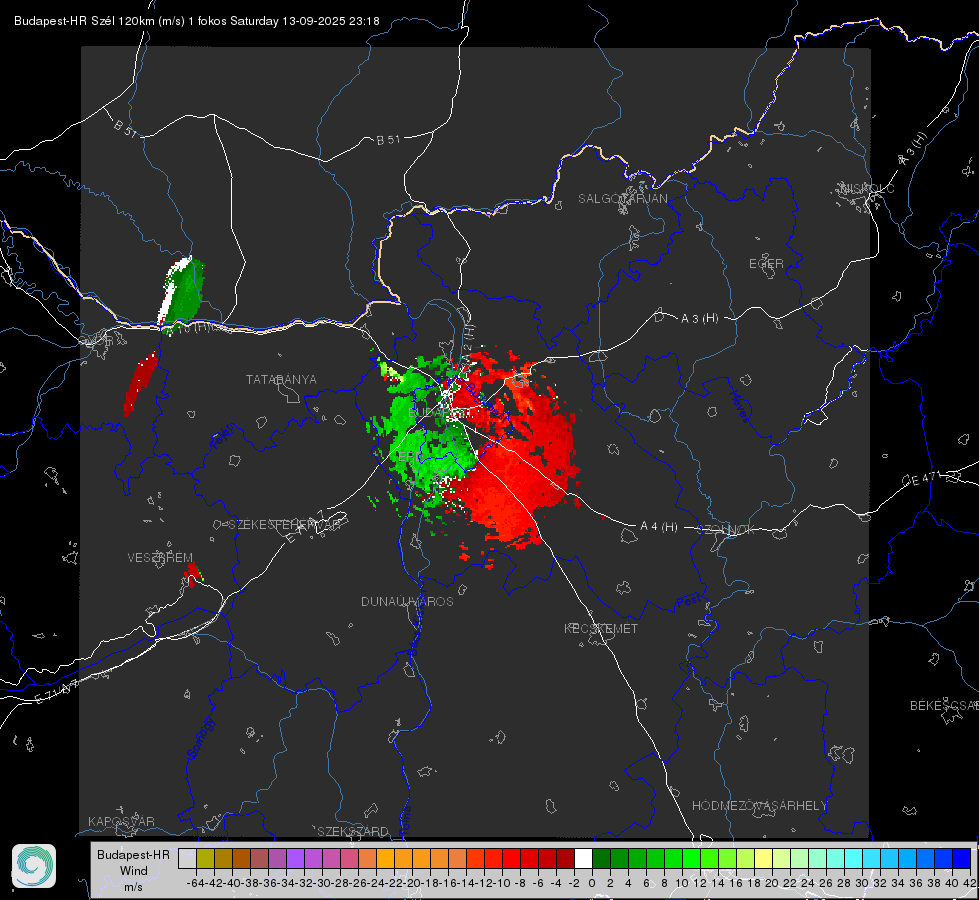Click the radar title text with date 13-09-2025 23:18
Image resolution: width=979 pixels, height=900 pixels.
(x=197, y=21)
